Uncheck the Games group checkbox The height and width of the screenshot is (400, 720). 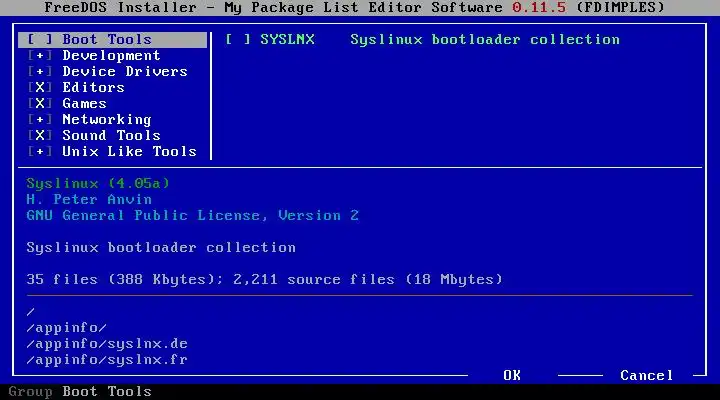39,104
